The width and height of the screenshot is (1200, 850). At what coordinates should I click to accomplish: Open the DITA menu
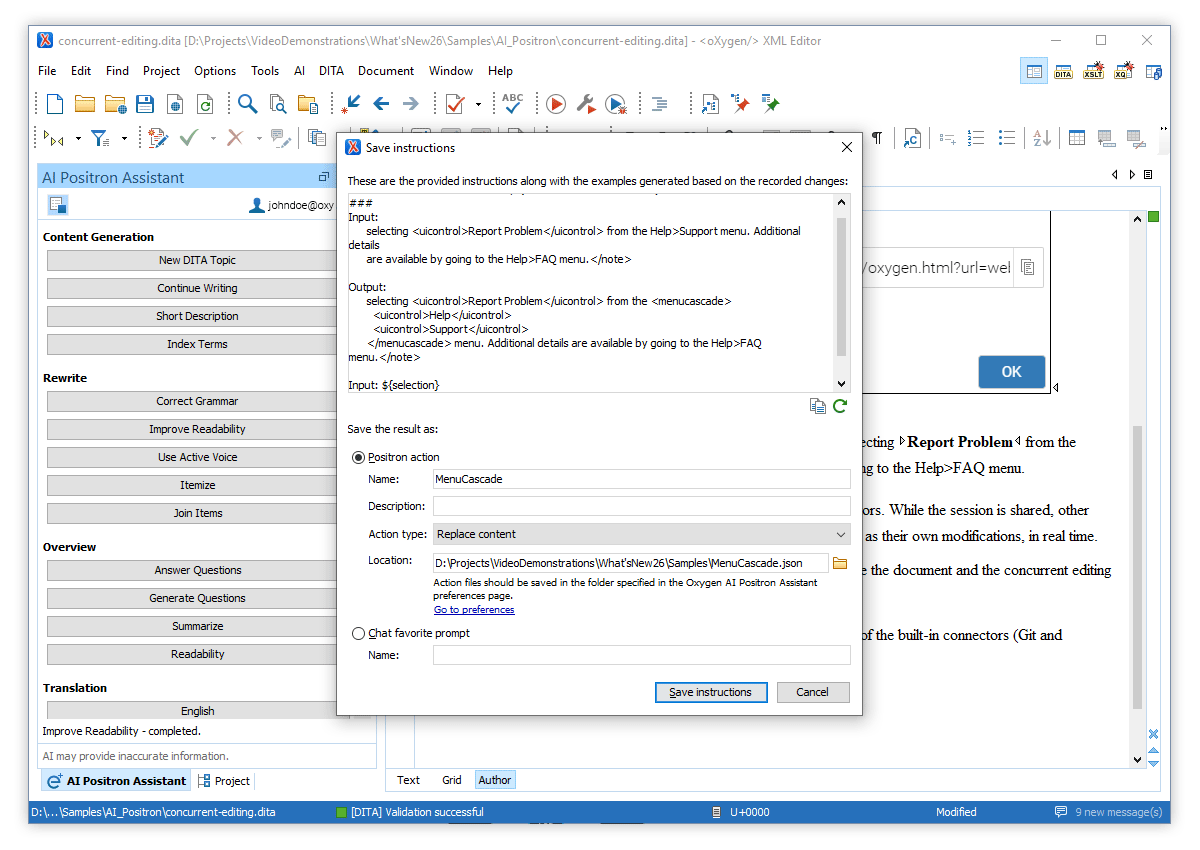[x=331, y=71]
